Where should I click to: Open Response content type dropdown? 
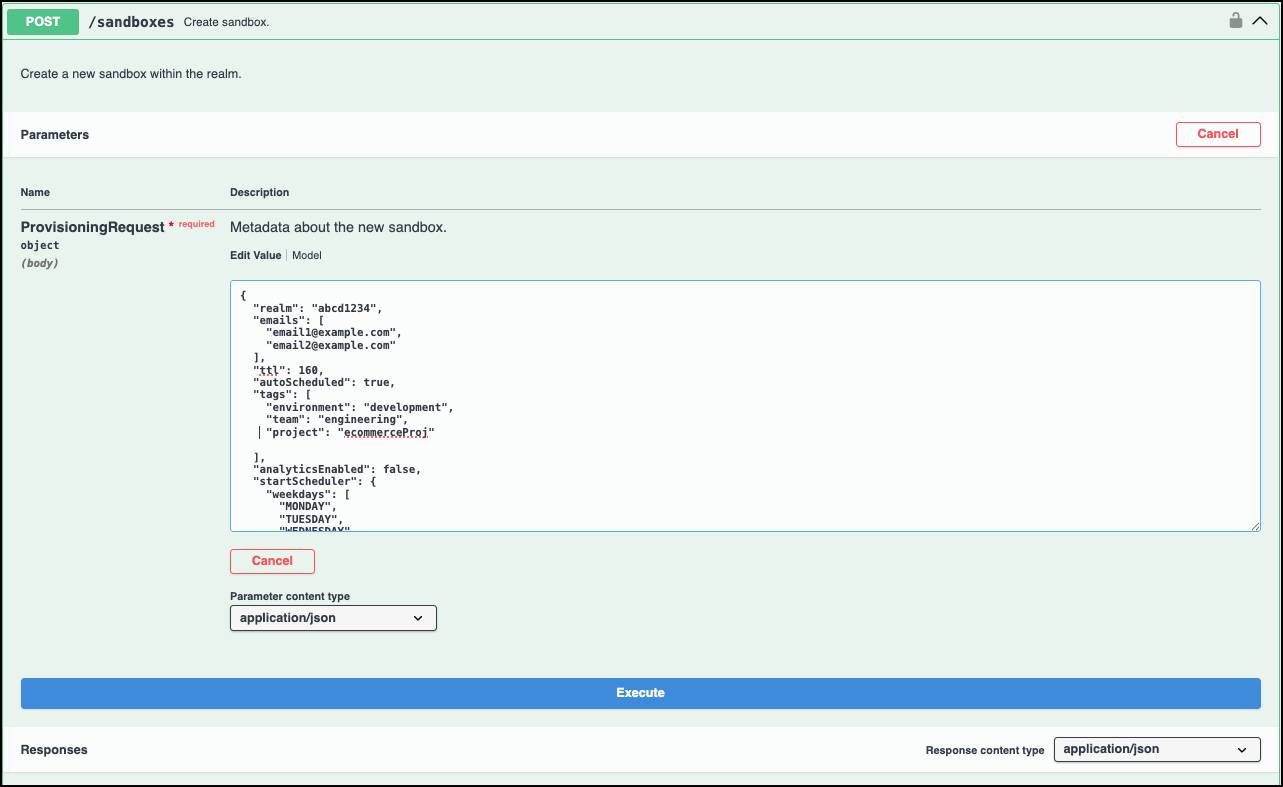(x=1157, y=749)
